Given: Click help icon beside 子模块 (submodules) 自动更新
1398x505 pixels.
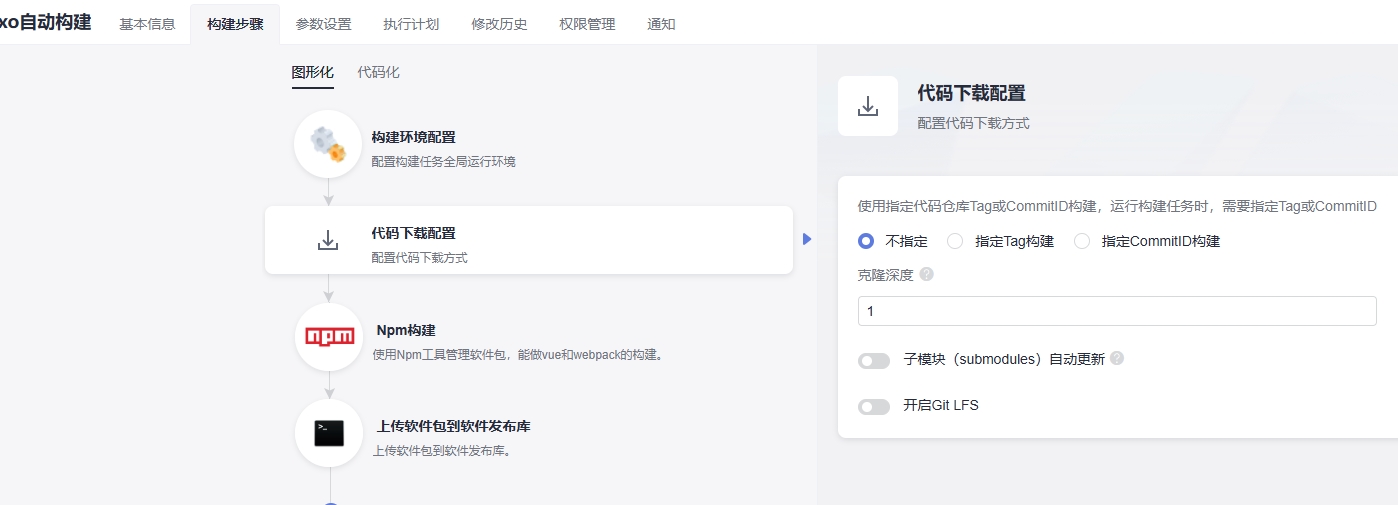Looking at the screenshot, I should coord(1117,358).
